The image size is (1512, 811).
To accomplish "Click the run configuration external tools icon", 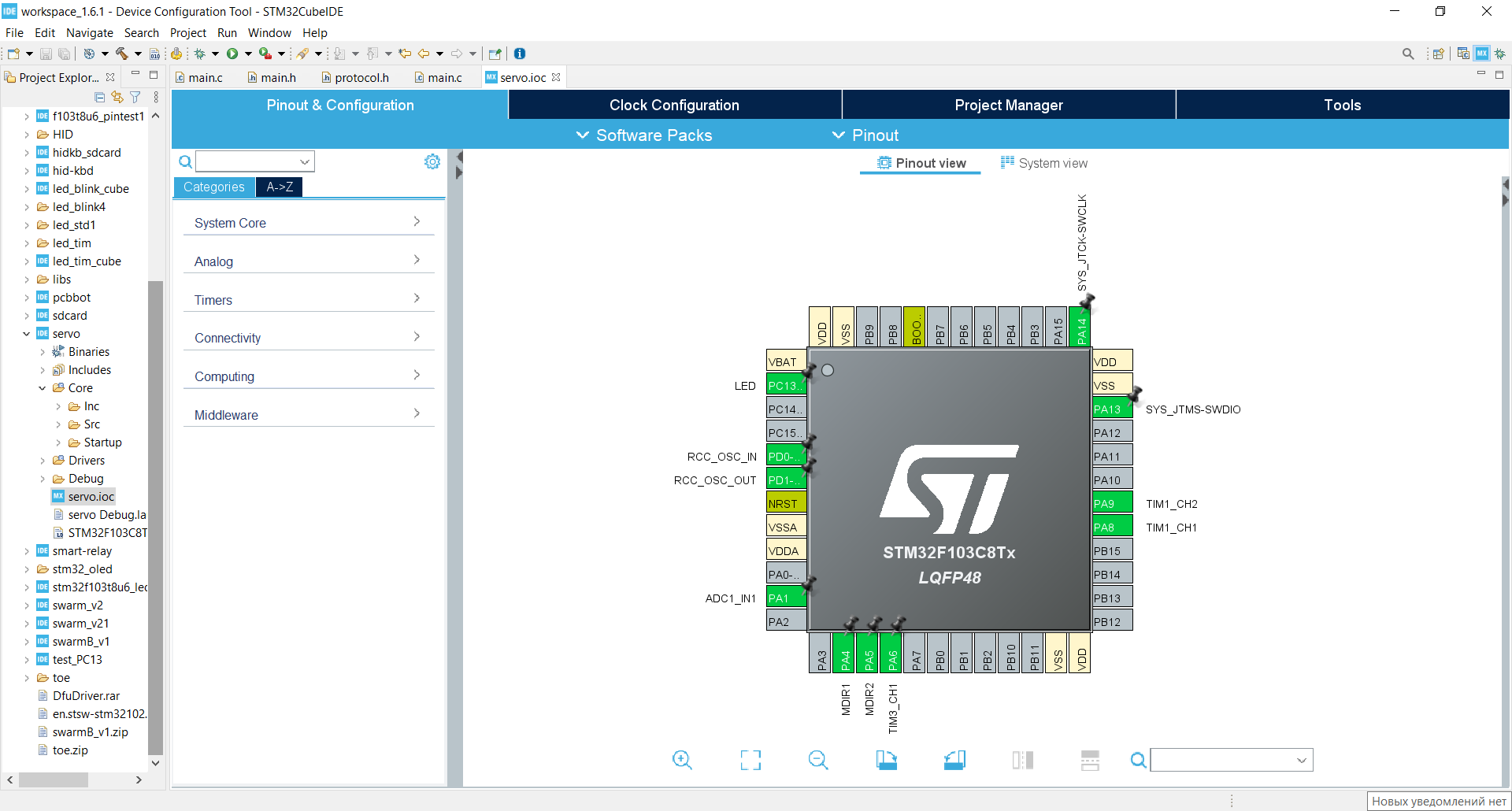I will 265,54.
